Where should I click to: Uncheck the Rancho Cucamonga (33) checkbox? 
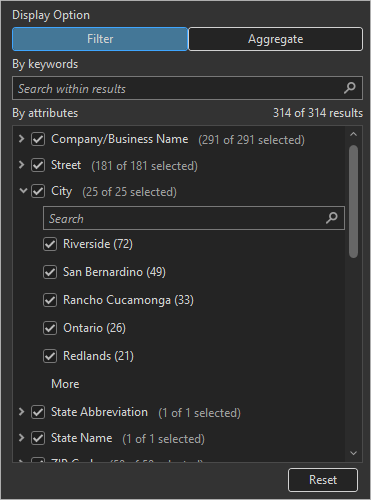[50, 300]
